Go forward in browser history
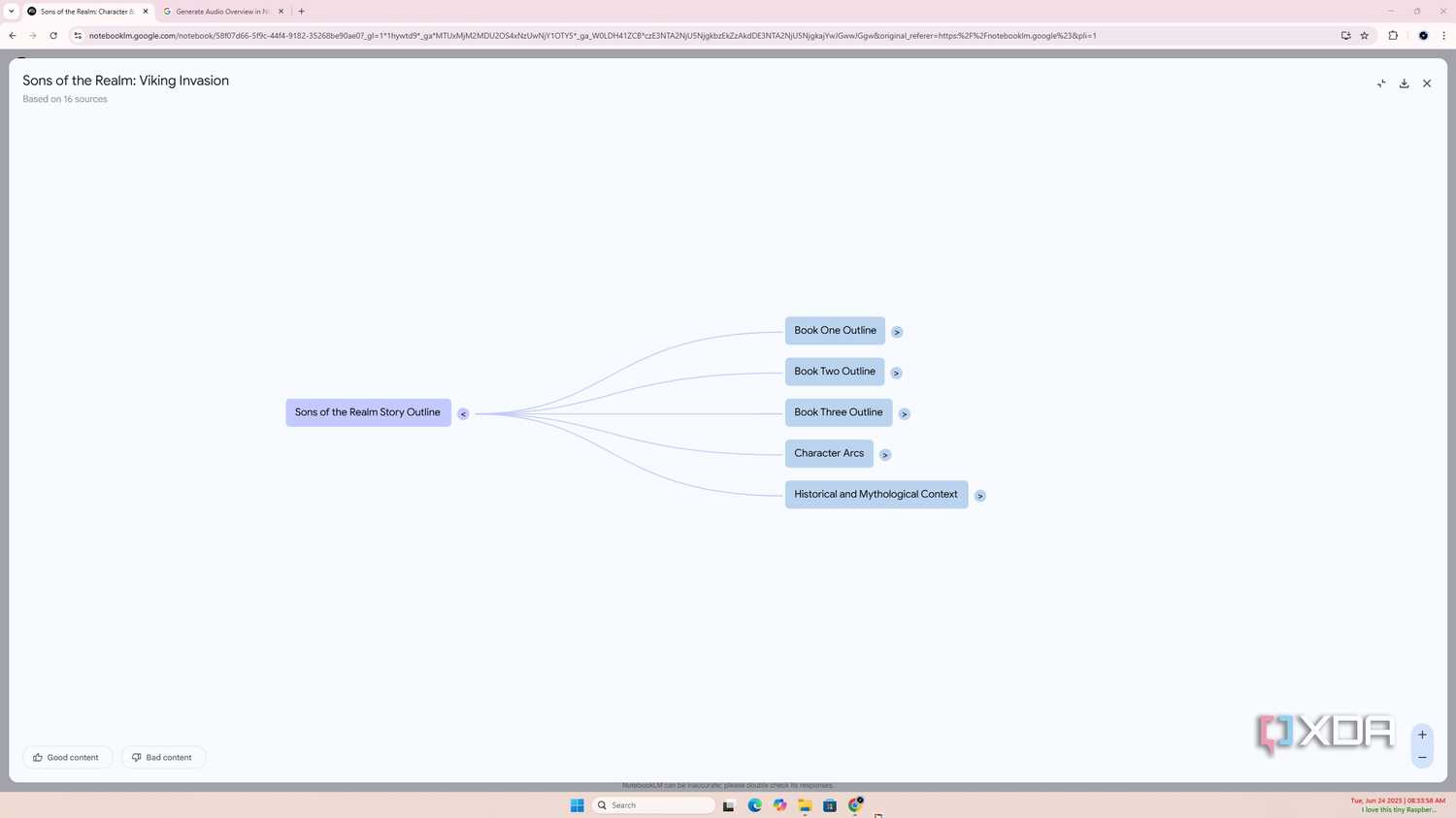The height and width of the screenshot is (818, 1456). [x=32, y=36]
